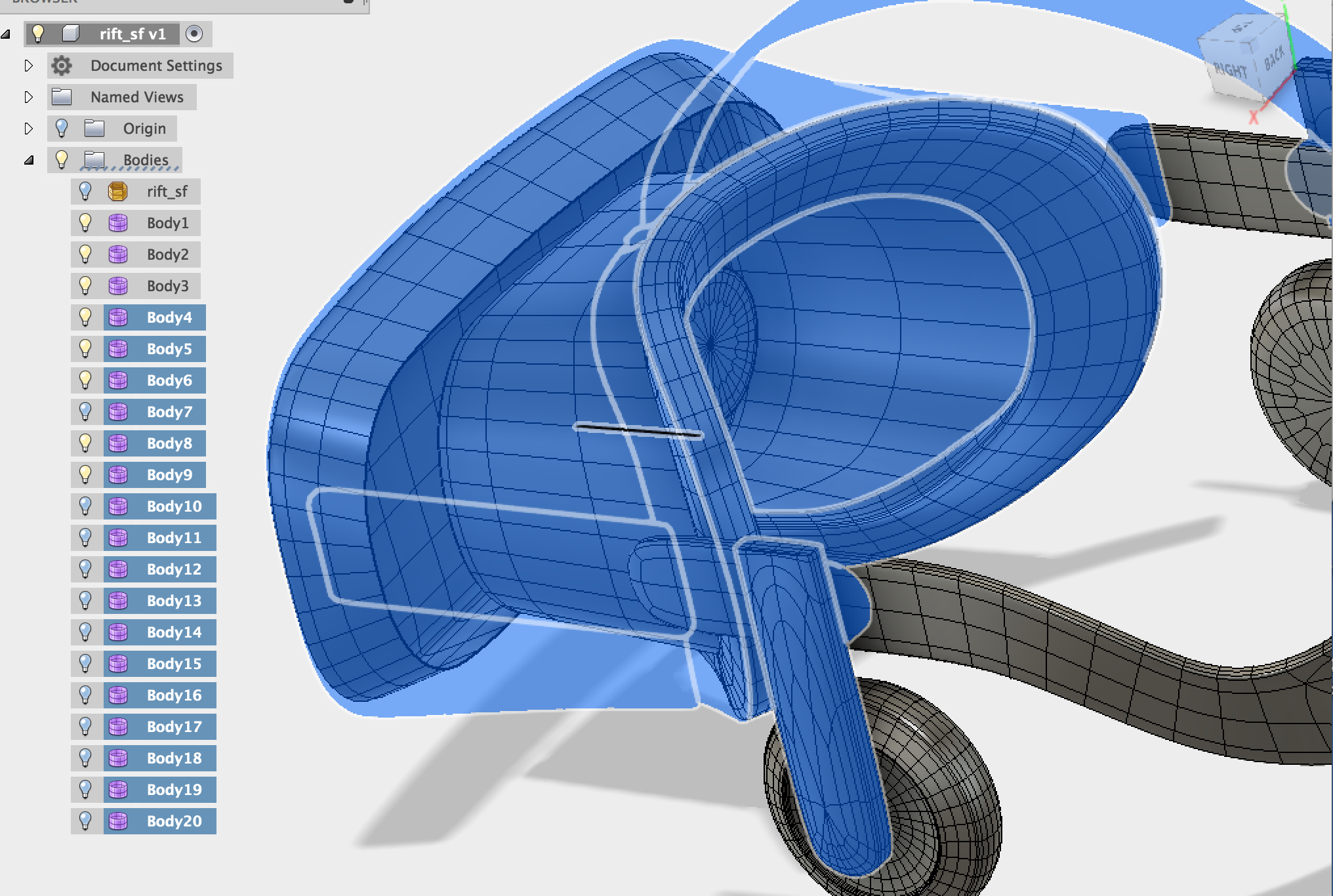The width and height of the screenshot is (1333, 896).
Task: Click the Body1 cylinder icon
Action: click(x=119, y=223)
